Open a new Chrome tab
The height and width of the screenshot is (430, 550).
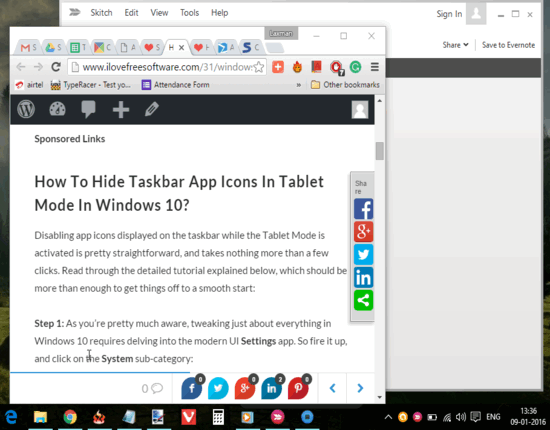pos(275,47)
